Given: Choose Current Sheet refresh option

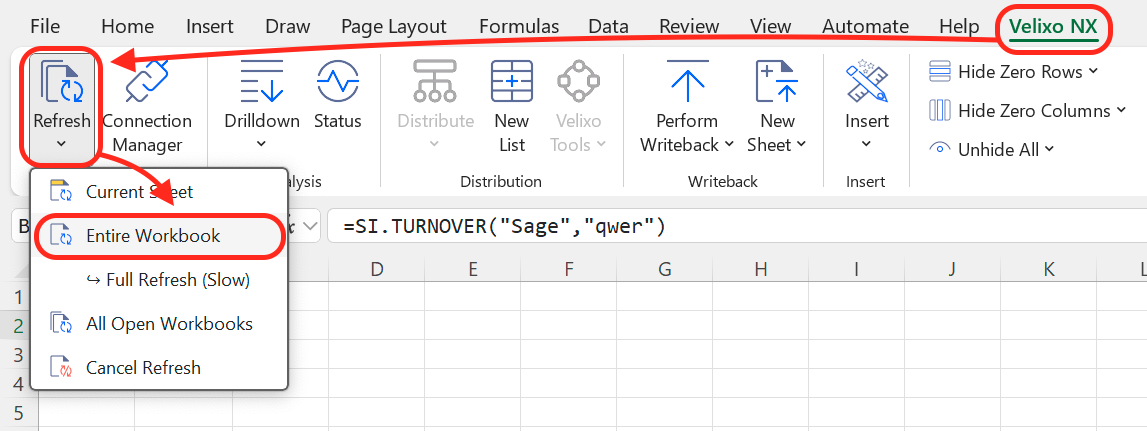Looking at the screenshot, I should [x=139, y=192].
